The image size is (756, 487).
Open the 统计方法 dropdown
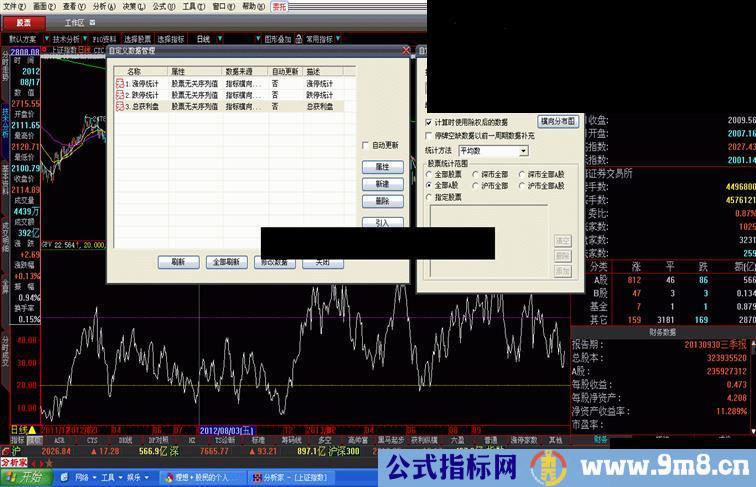click(x=523, y=151)
